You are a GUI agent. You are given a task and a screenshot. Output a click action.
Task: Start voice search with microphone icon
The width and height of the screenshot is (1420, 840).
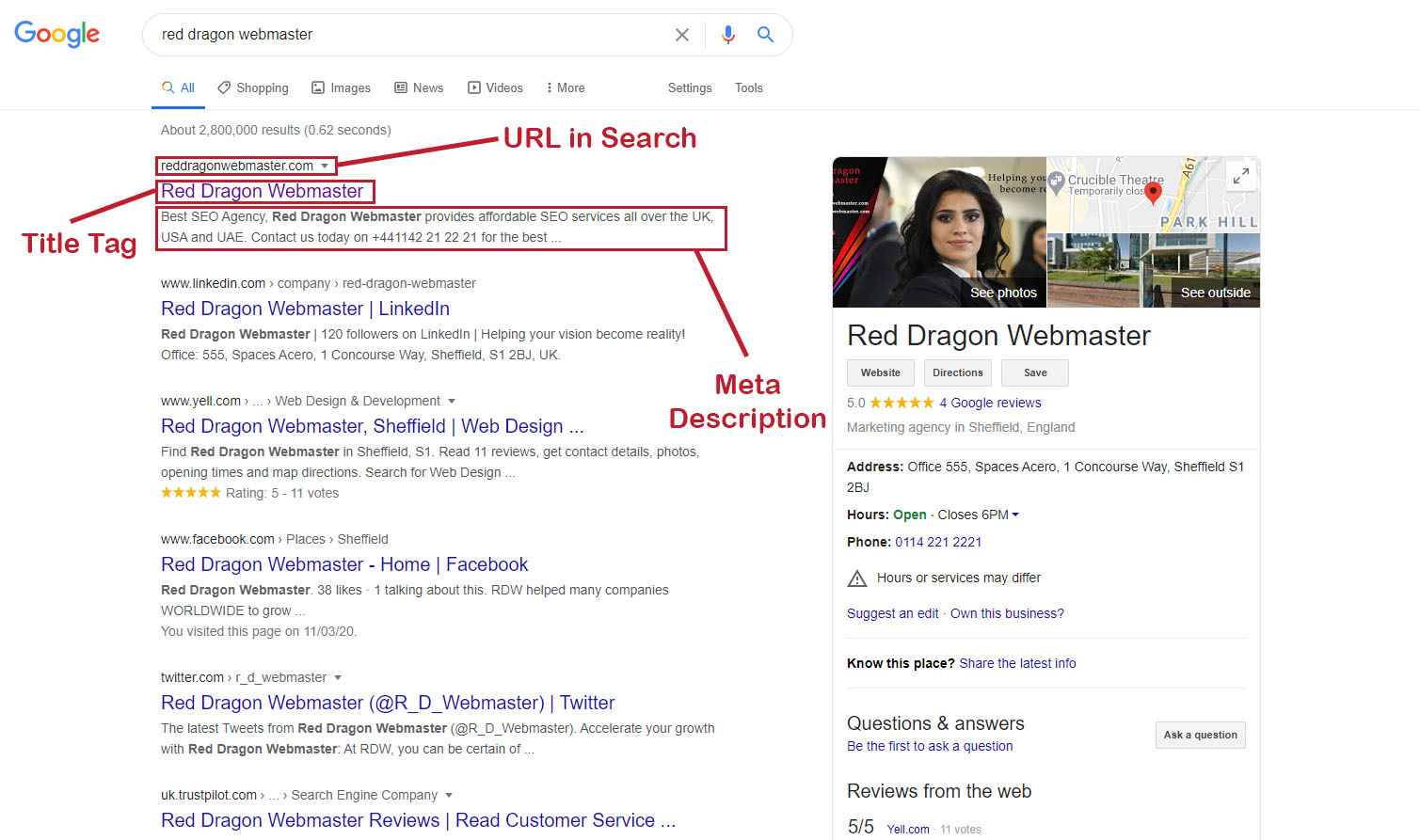[727, 35]
